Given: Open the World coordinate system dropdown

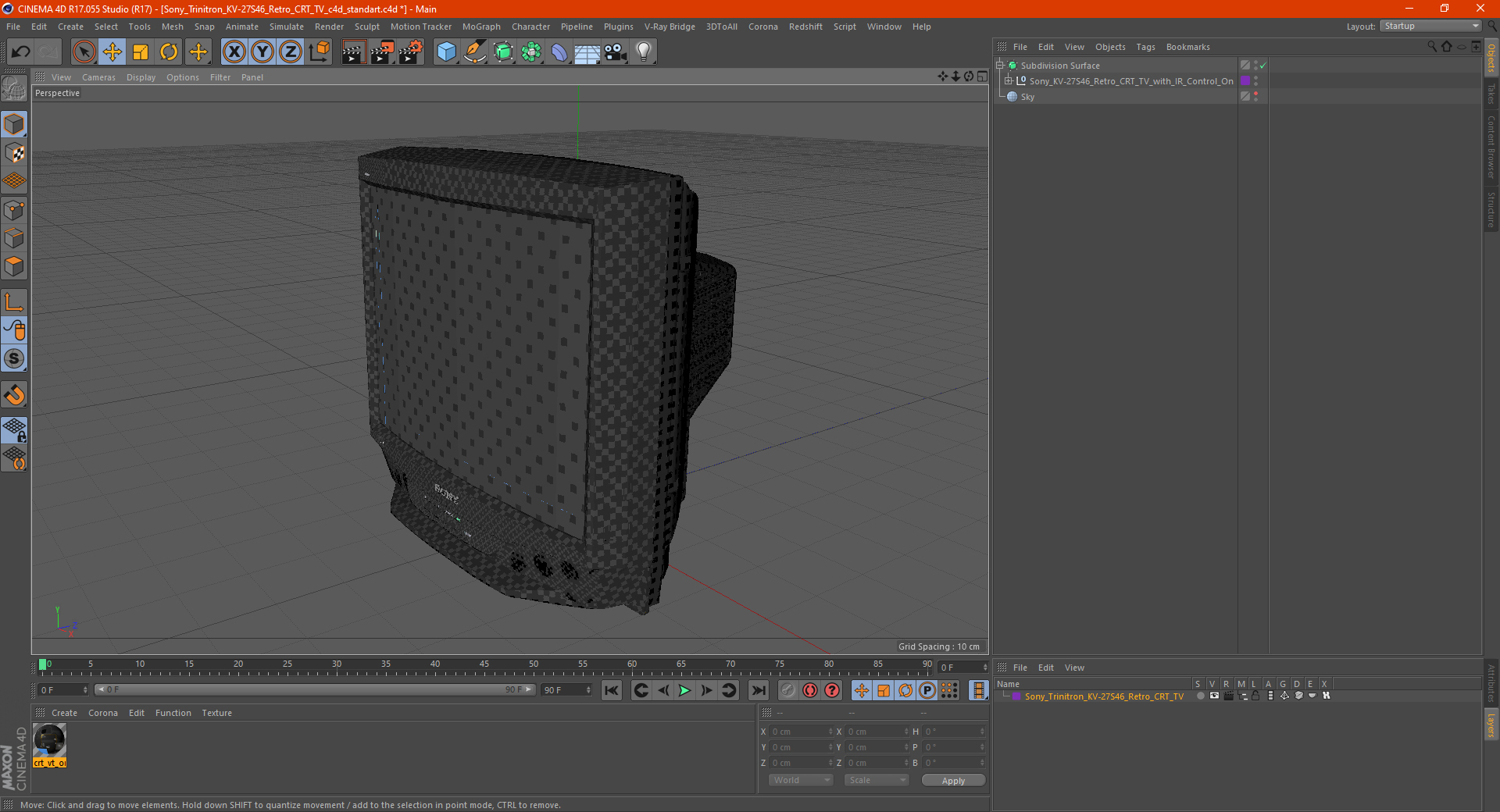Looking at the screenshot, I should 801,780.
